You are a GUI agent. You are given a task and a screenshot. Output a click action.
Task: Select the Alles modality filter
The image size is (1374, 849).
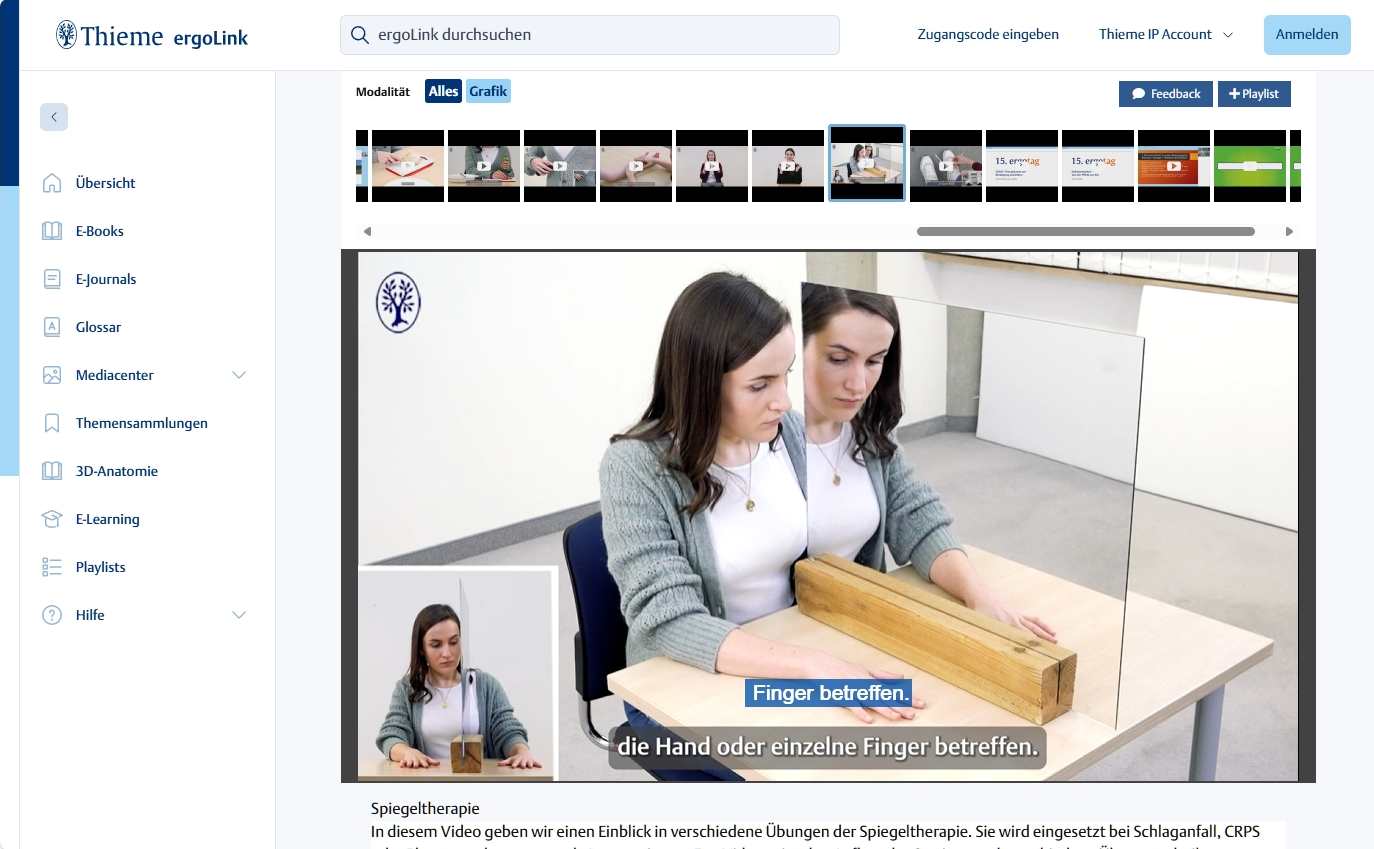pyautogui.click(x=443, y=92)
